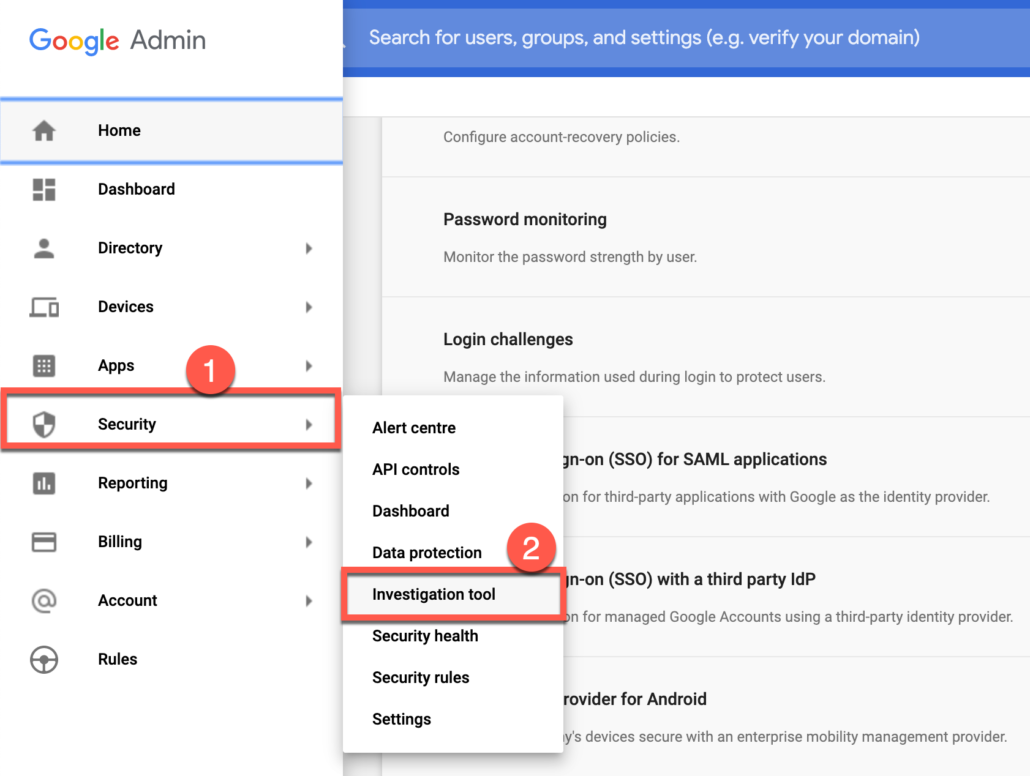Open the Rules menu label
The width and height of the screenshot is (1030, 776).
click(x=118, y=659)
